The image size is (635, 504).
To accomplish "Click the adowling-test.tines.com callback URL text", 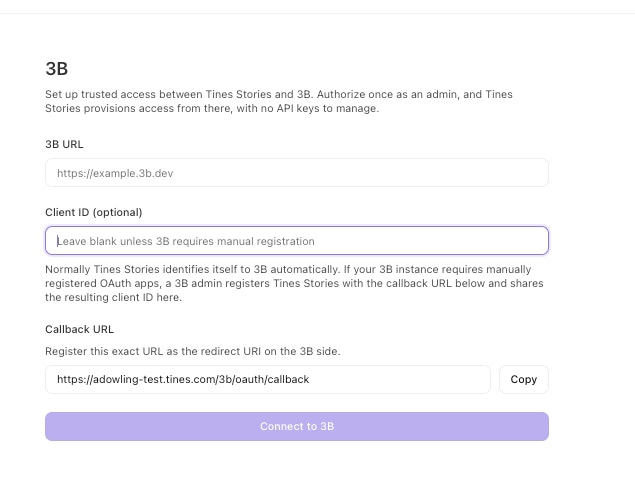I will pyautogui.click(x=183, y=379).
